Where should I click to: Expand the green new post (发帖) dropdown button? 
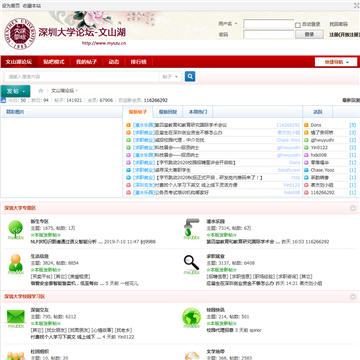pos(15,91)
